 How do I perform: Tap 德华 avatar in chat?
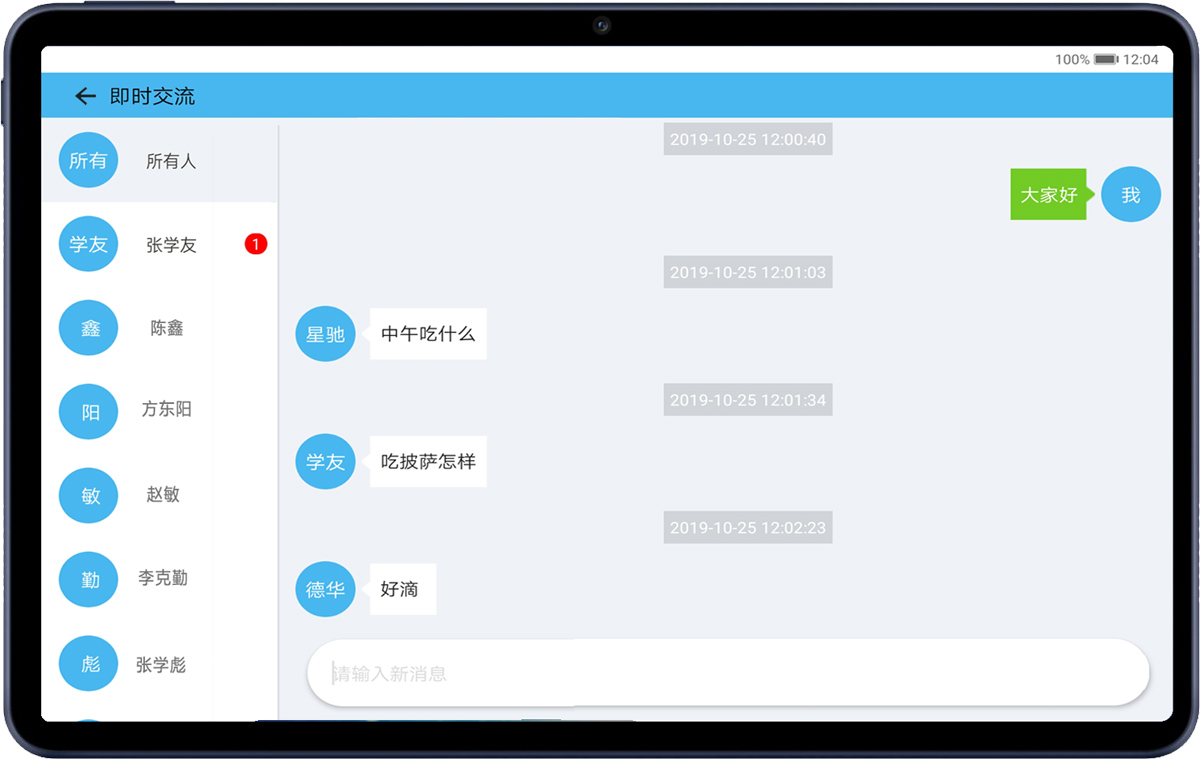325,589
